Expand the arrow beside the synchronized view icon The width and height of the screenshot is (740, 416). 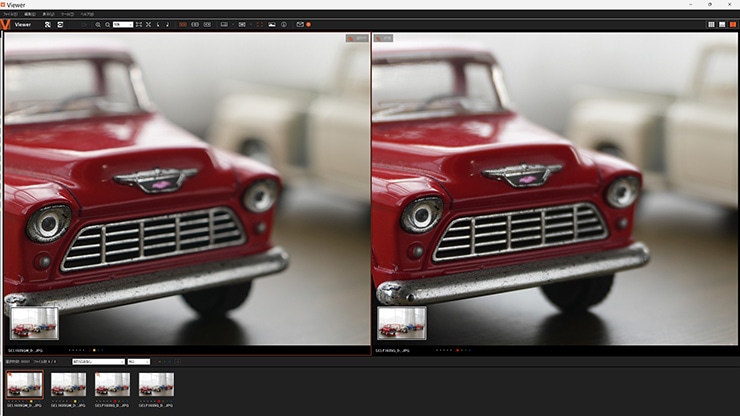pos(251,25)
